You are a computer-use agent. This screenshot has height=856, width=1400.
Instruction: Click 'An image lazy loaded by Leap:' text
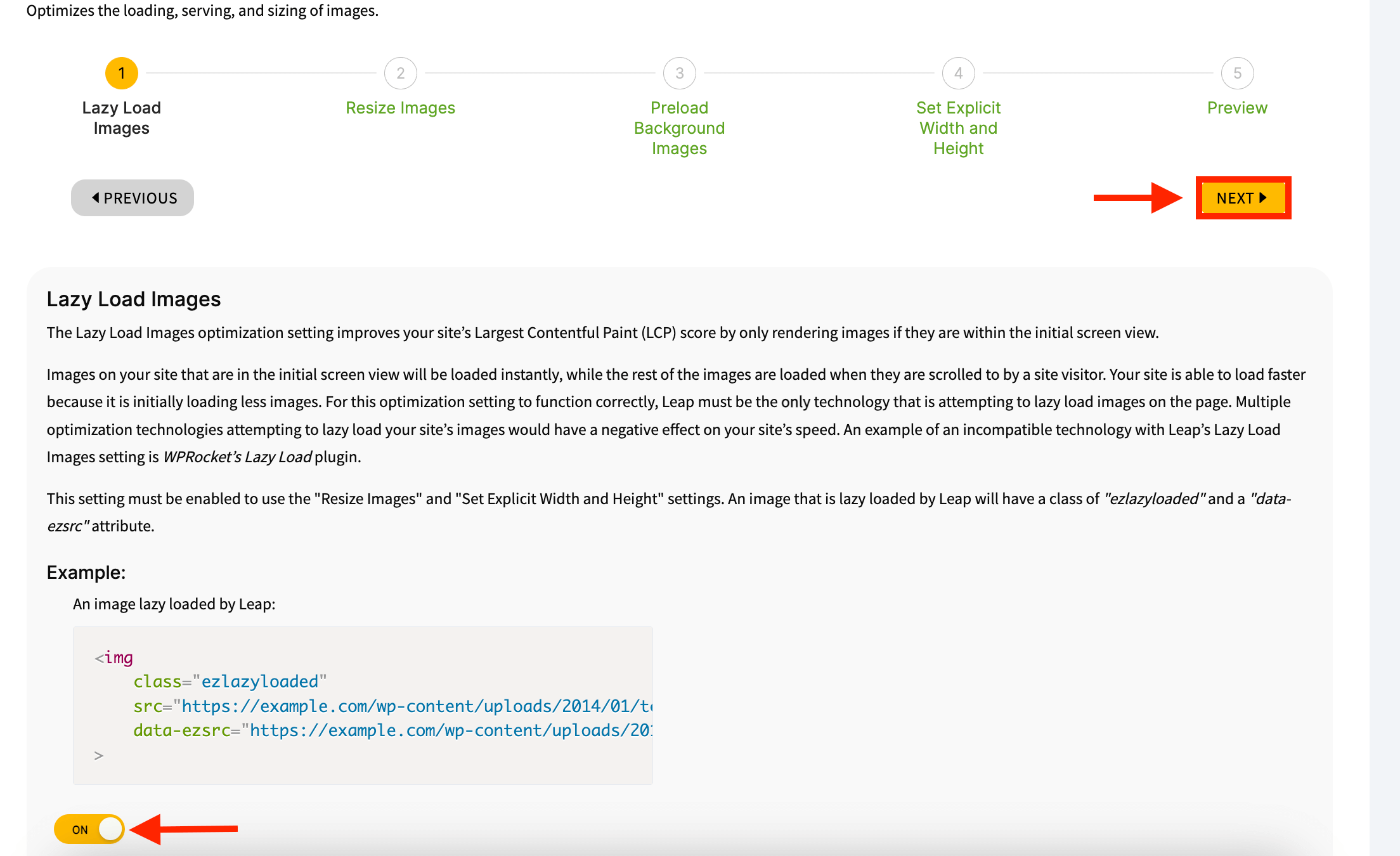(174, 604)
